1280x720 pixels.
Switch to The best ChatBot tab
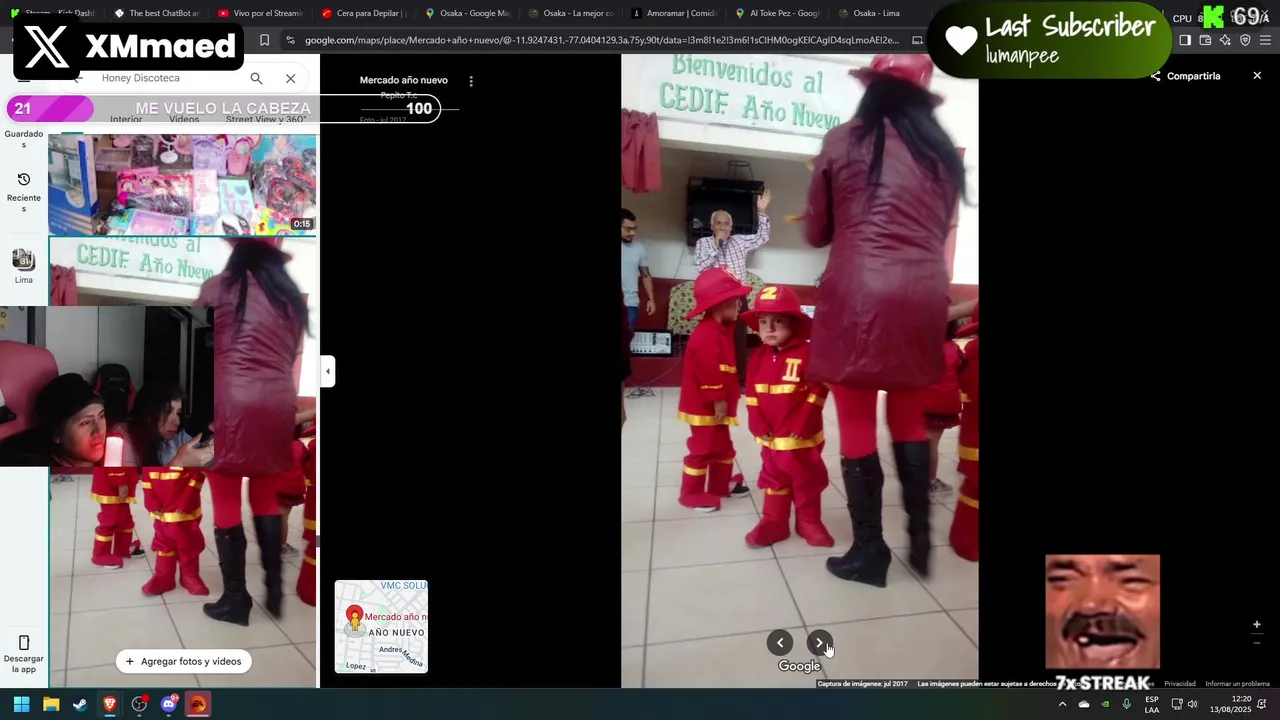(x=157, y=14)
